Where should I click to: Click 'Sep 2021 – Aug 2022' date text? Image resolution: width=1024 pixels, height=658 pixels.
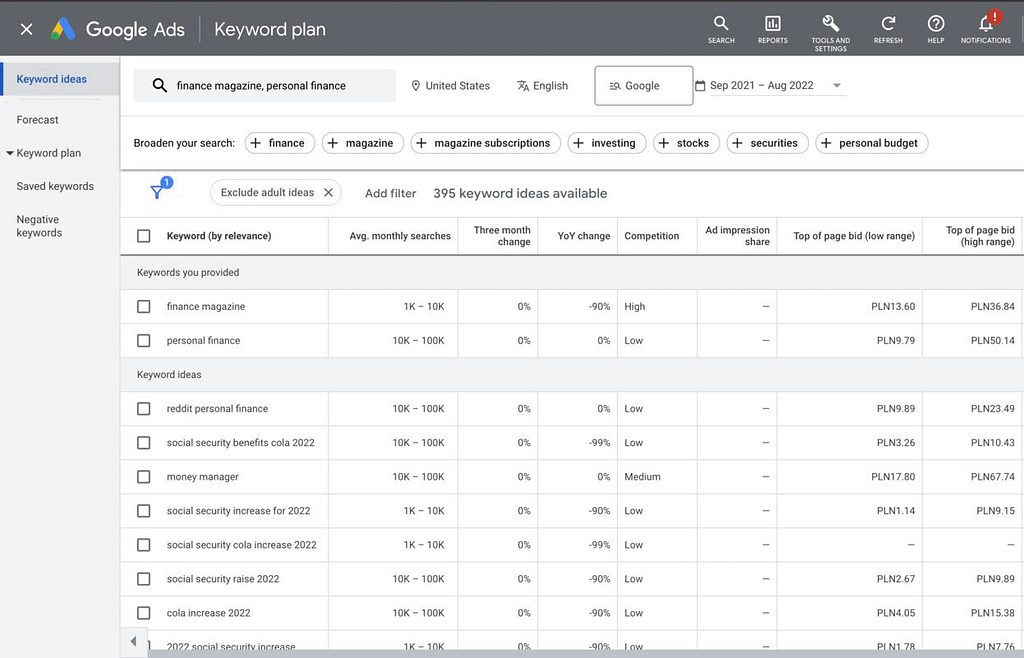tap(761, 86)
